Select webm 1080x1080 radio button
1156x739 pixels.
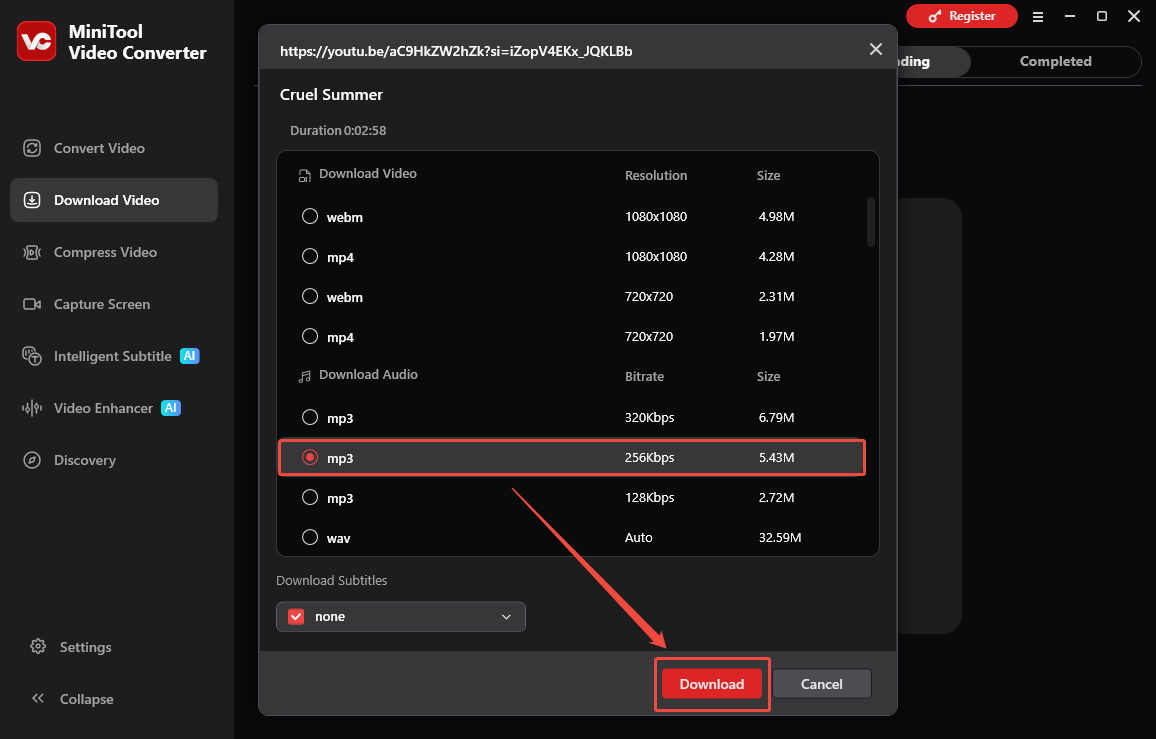(310, 216)
